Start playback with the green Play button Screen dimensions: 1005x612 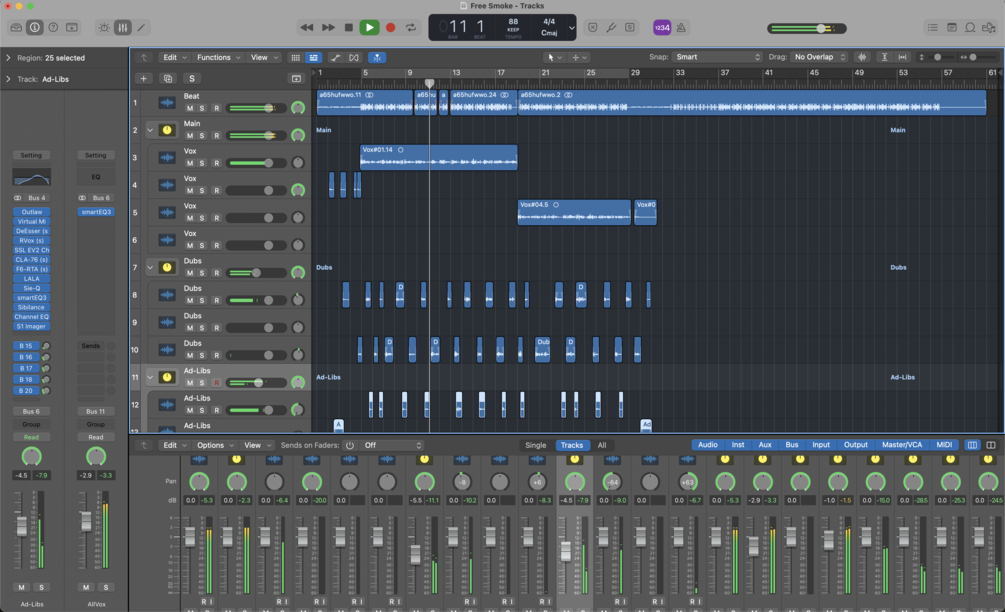tap(369, 28)
